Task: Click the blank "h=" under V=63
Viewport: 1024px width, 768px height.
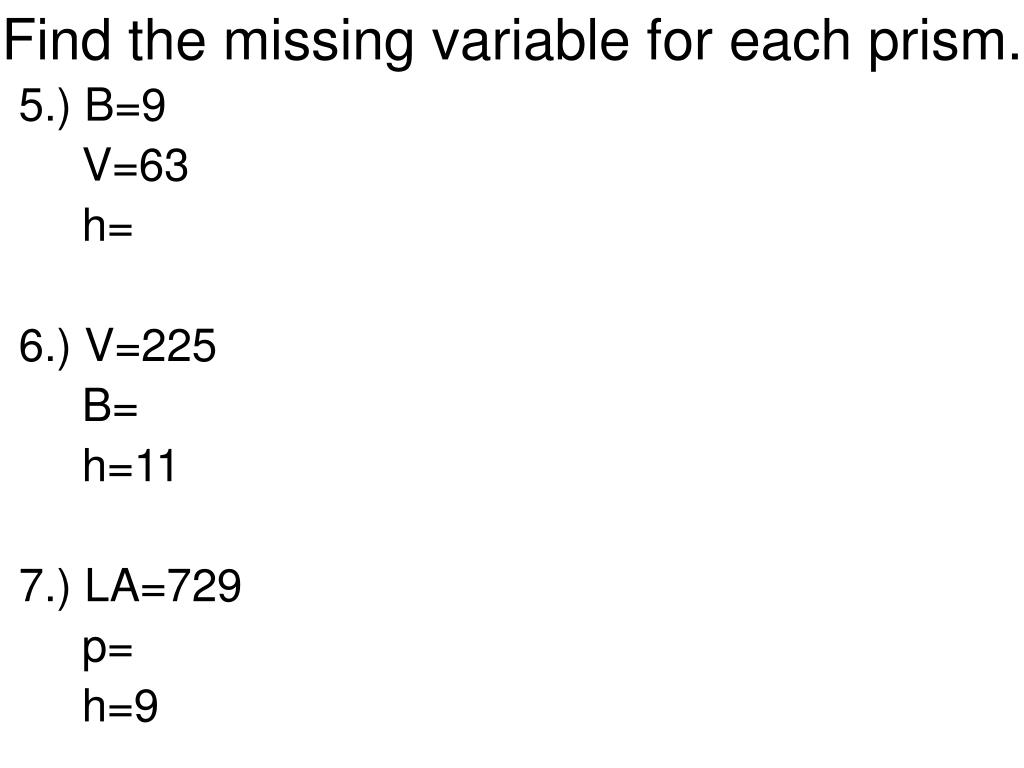Action: point(108,229)
